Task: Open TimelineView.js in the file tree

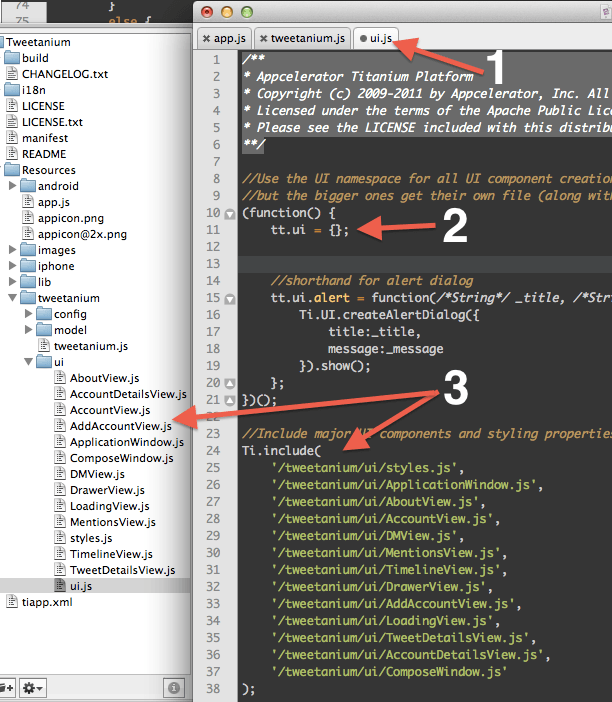Action: (111, 554)
